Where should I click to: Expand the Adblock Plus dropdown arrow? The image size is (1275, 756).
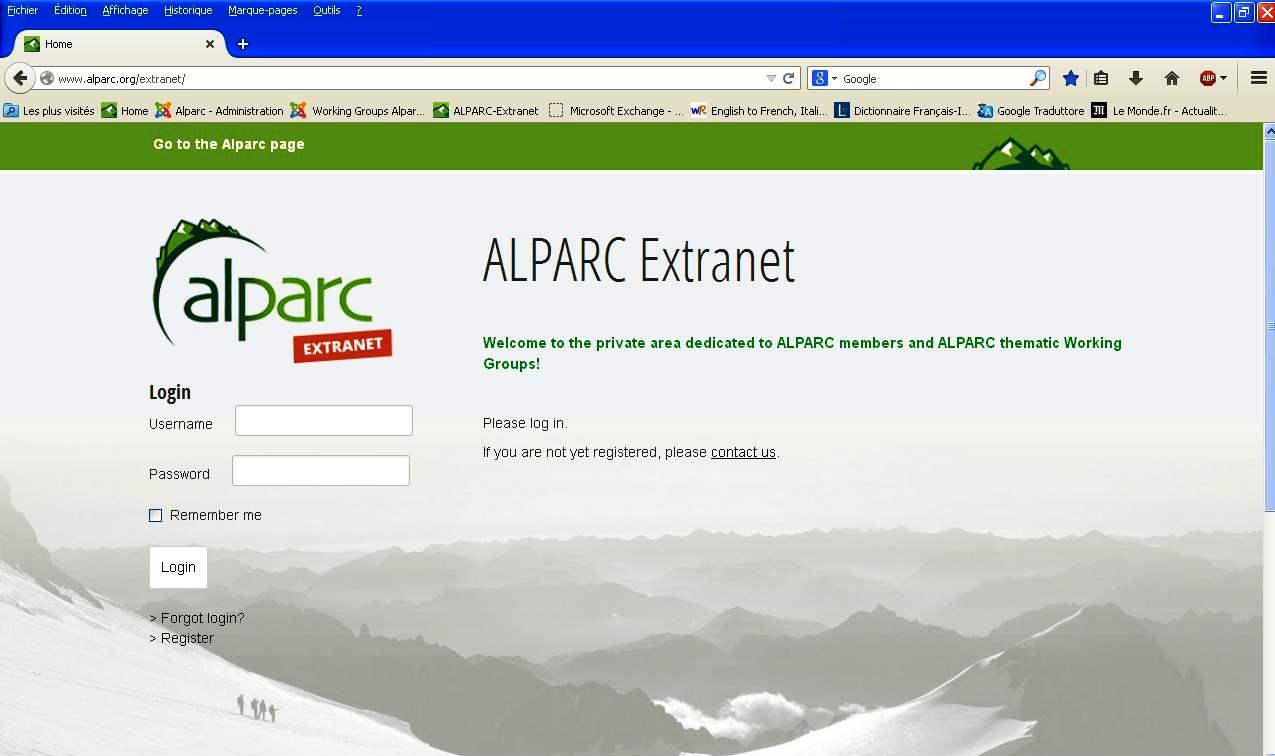[1223, 78]
